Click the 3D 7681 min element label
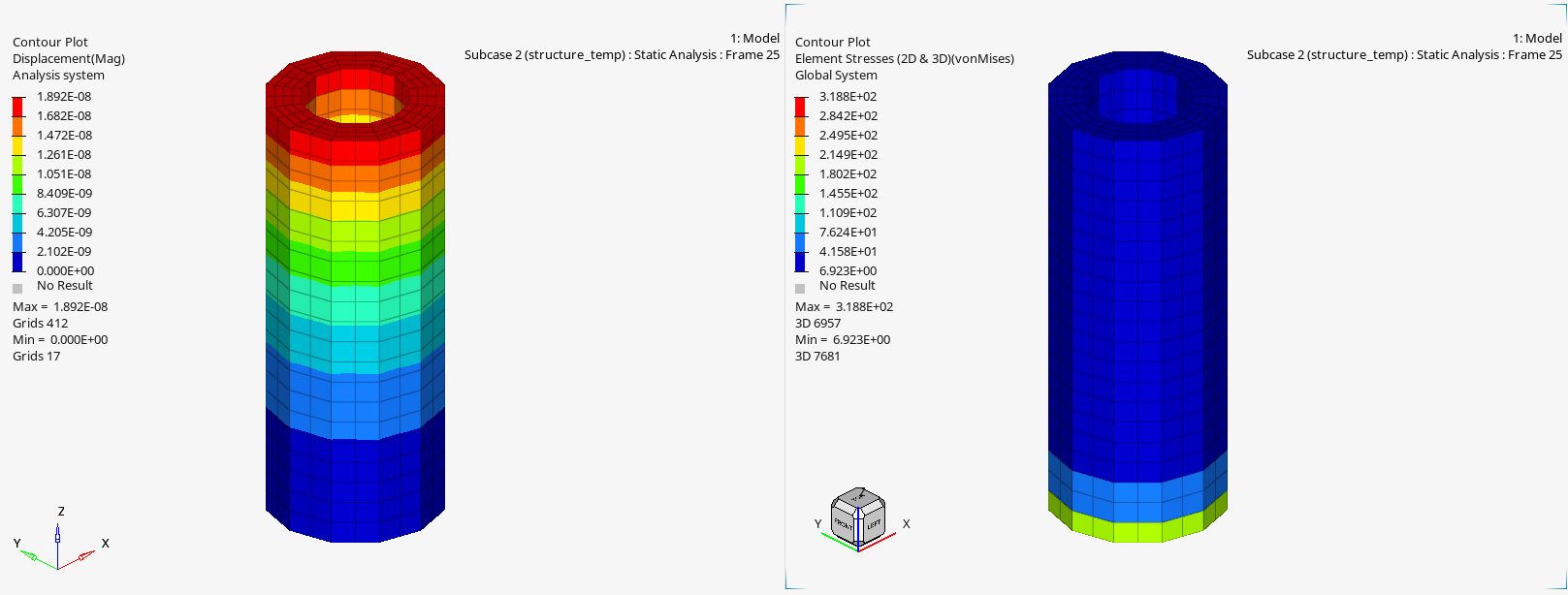This screenshot has height=595, width=1568. (817, 357)
